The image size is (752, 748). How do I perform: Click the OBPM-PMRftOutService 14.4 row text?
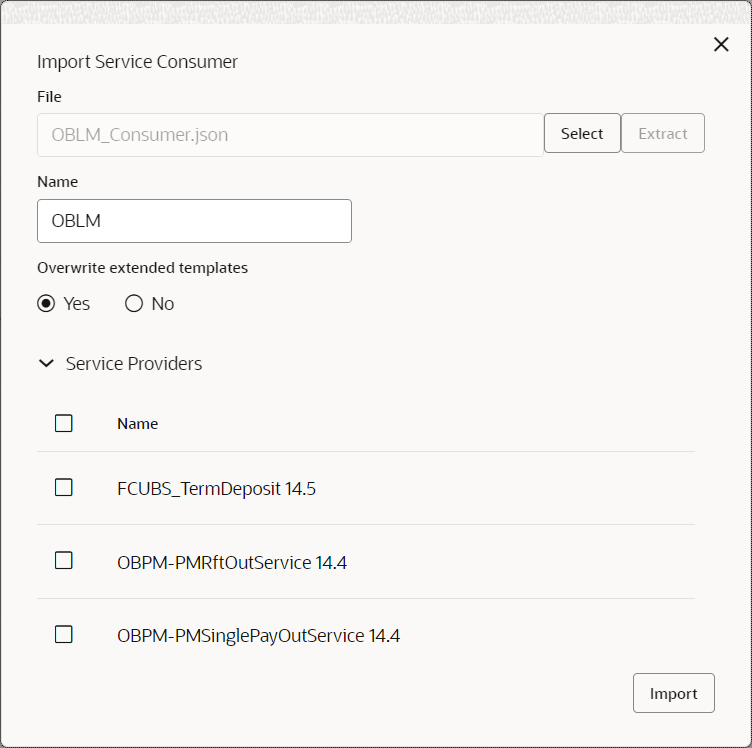[232, 562]
